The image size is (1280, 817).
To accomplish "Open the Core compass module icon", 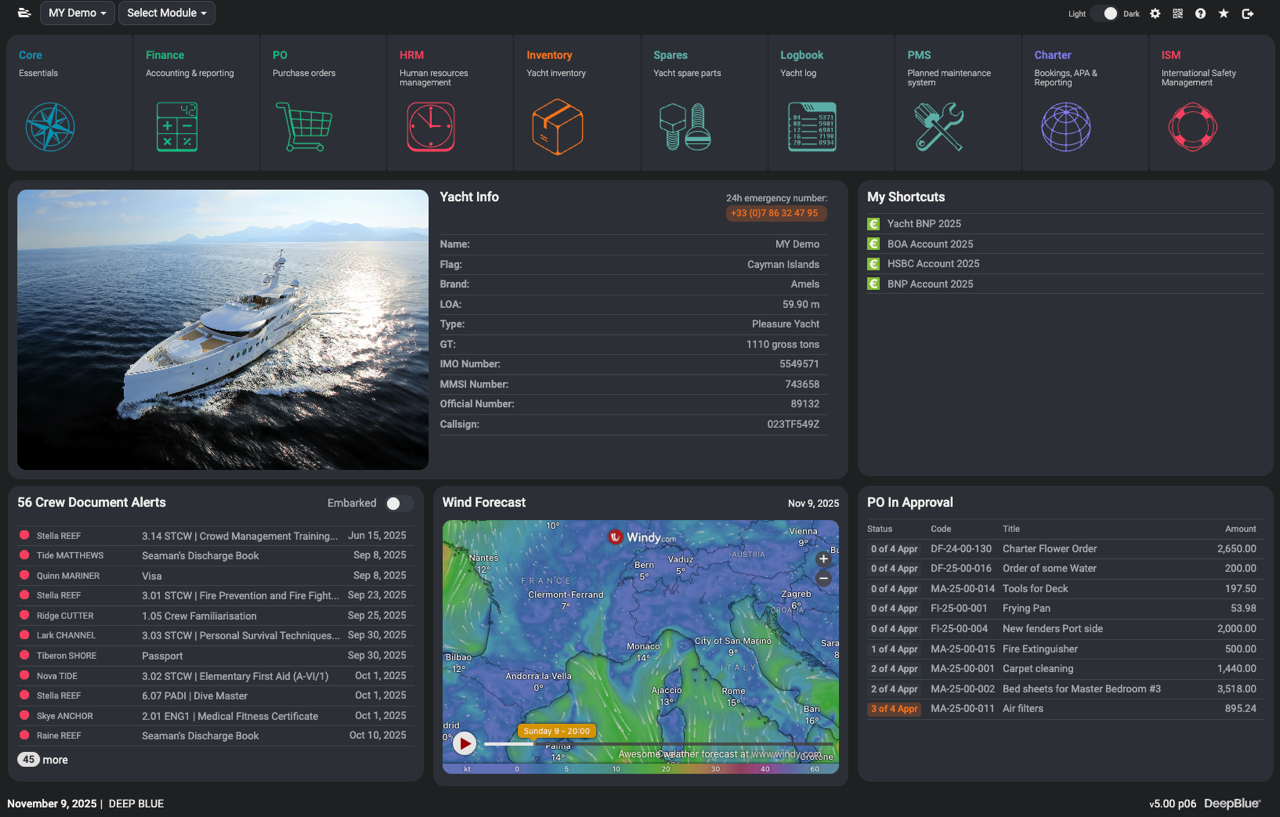I will click(x=50, y=127).
